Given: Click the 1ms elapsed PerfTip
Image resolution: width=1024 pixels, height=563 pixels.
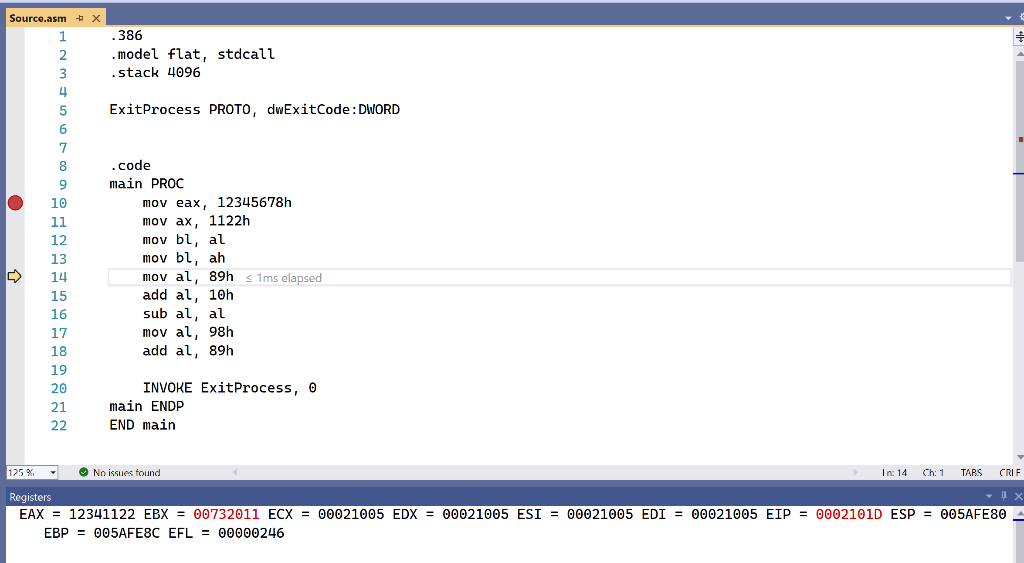Looking at the screenshot, I should click(283, 278).
